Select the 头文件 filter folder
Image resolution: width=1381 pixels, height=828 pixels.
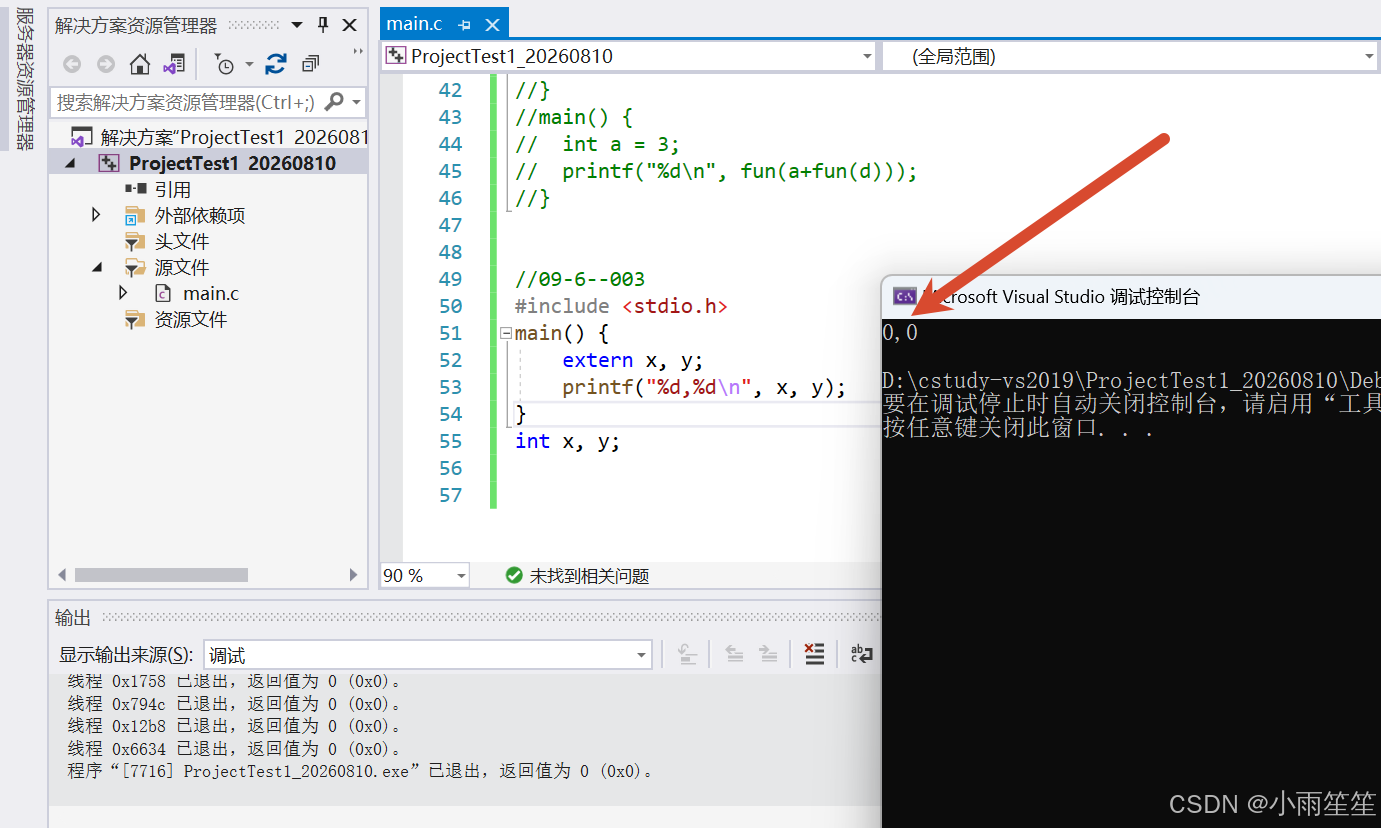coord(181,241)
